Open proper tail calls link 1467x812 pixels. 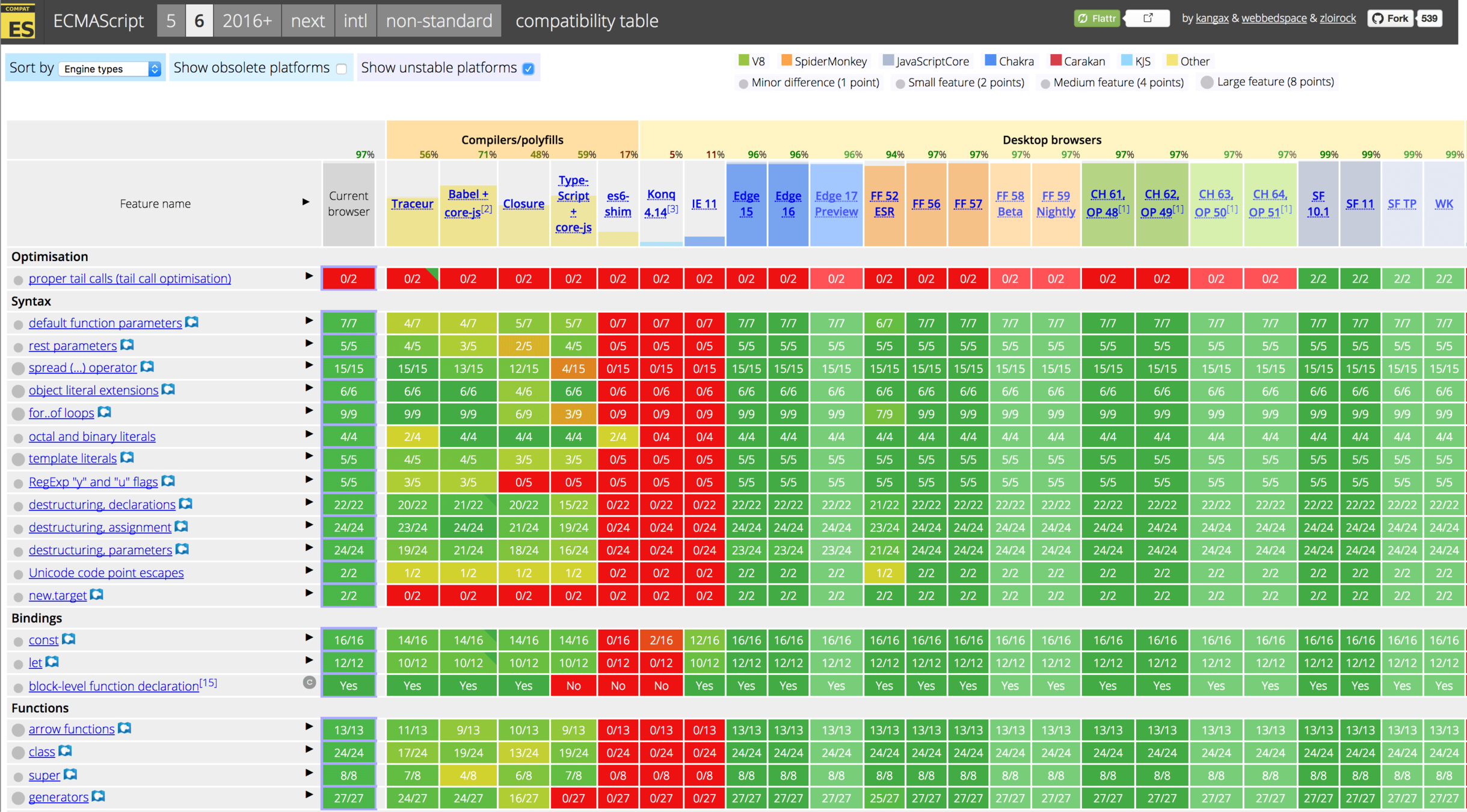click(129, 278)
